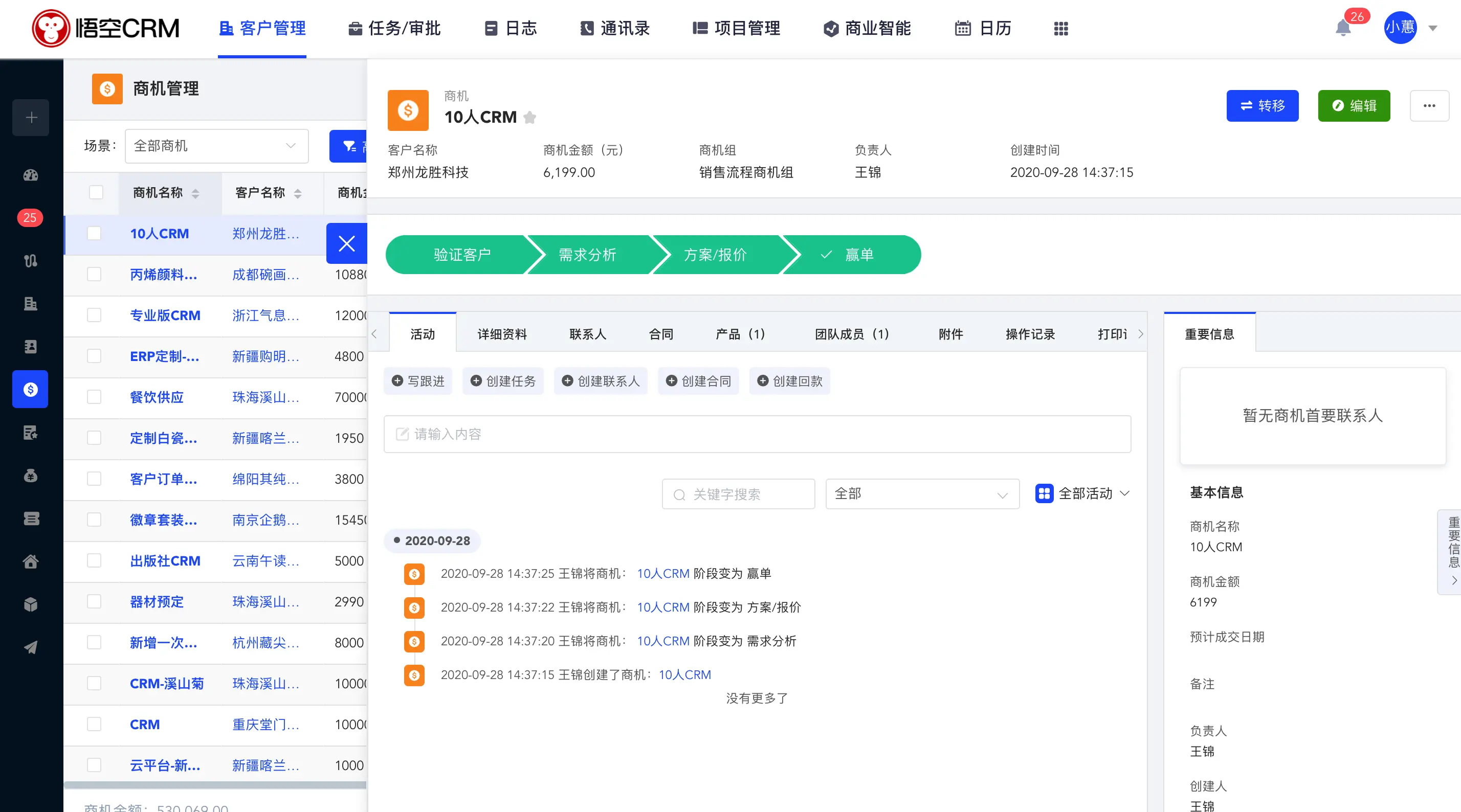The height and width of the screenshot is (812, 1461).
Task: Open the notifications bell with 26 badge
Action: (x=1342, y=27)
